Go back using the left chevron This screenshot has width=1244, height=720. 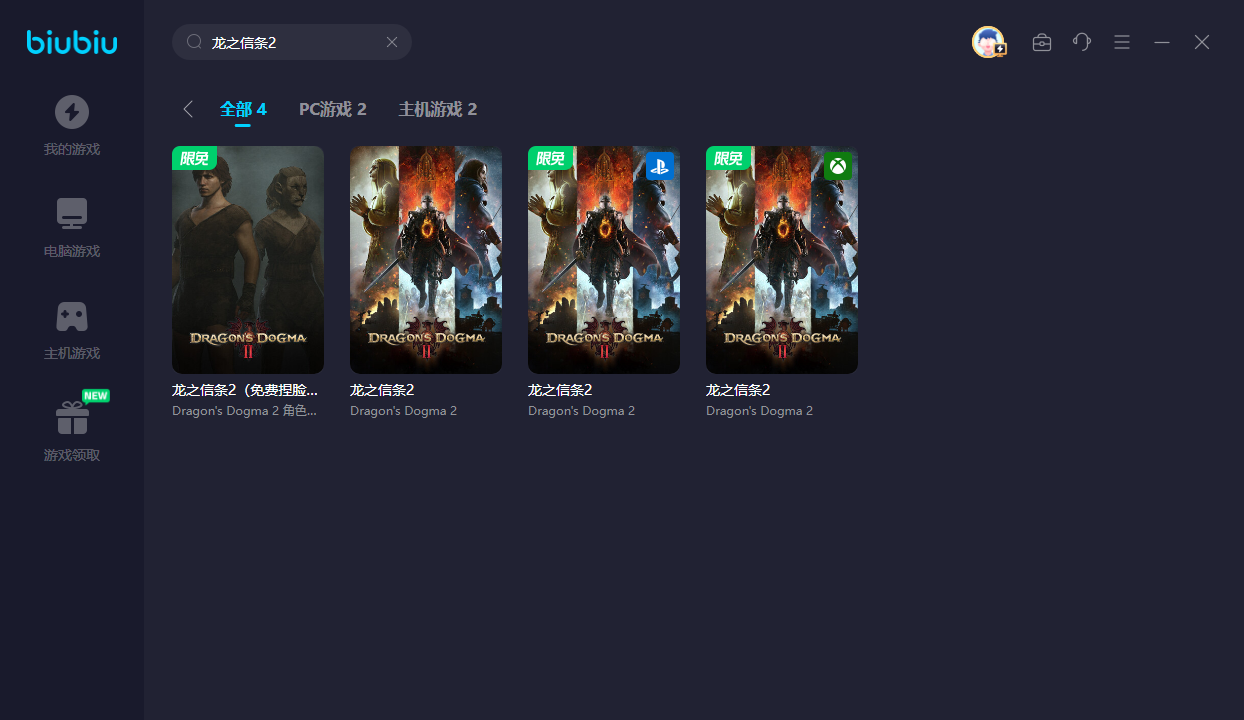coord(188,109)
